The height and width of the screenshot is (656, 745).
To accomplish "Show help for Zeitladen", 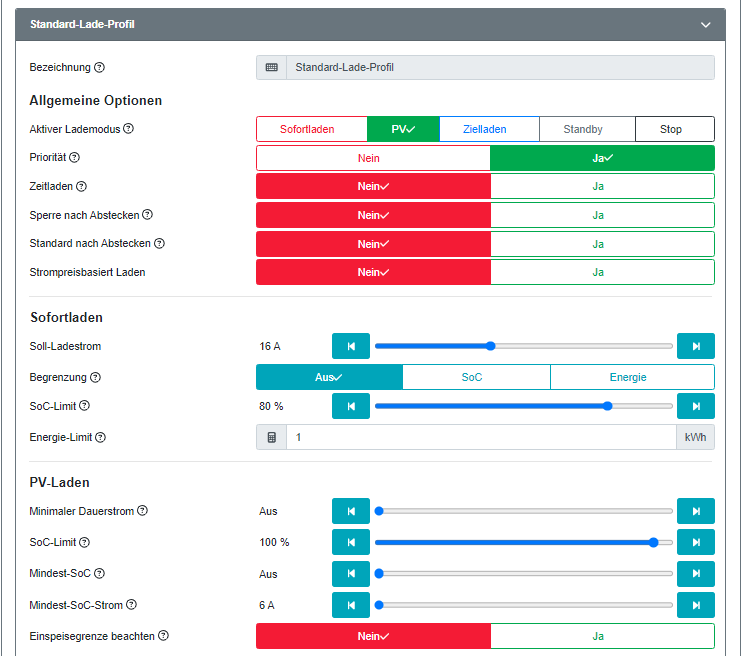I will pos(82,186).
